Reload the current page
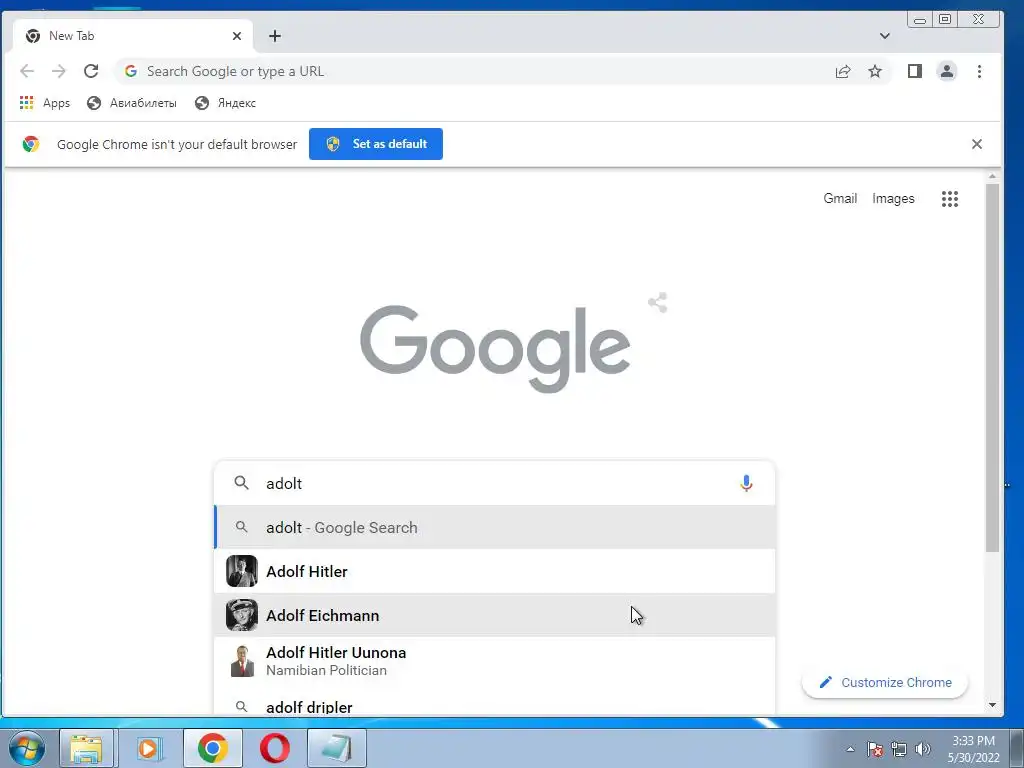The width and height of the screenshot is (1024, 768). click(x=91, y=71)
